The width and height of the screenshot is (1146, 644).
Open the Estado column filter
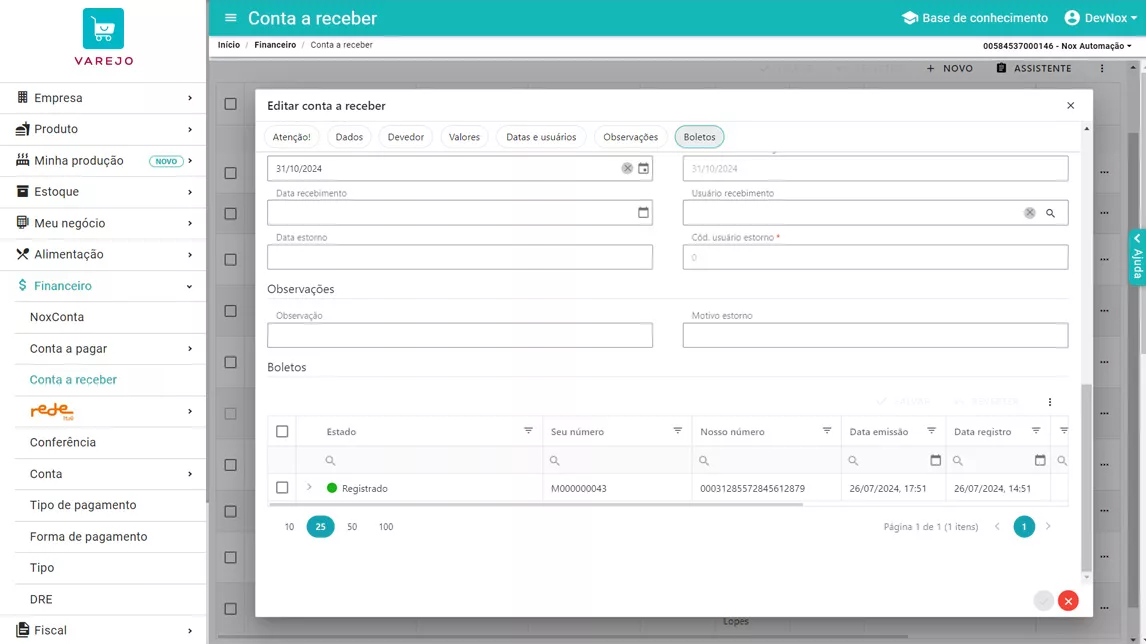(528, 431)
